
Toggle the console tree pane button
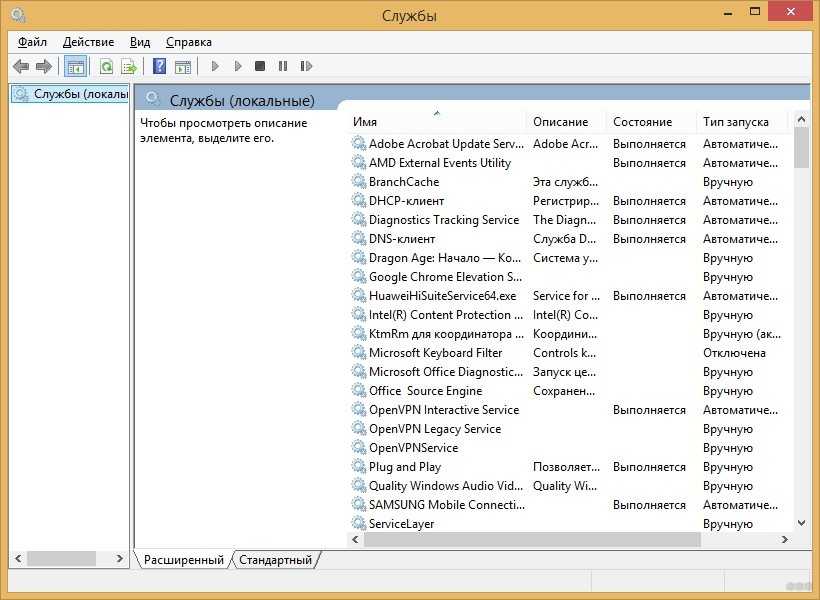[75, 67]
